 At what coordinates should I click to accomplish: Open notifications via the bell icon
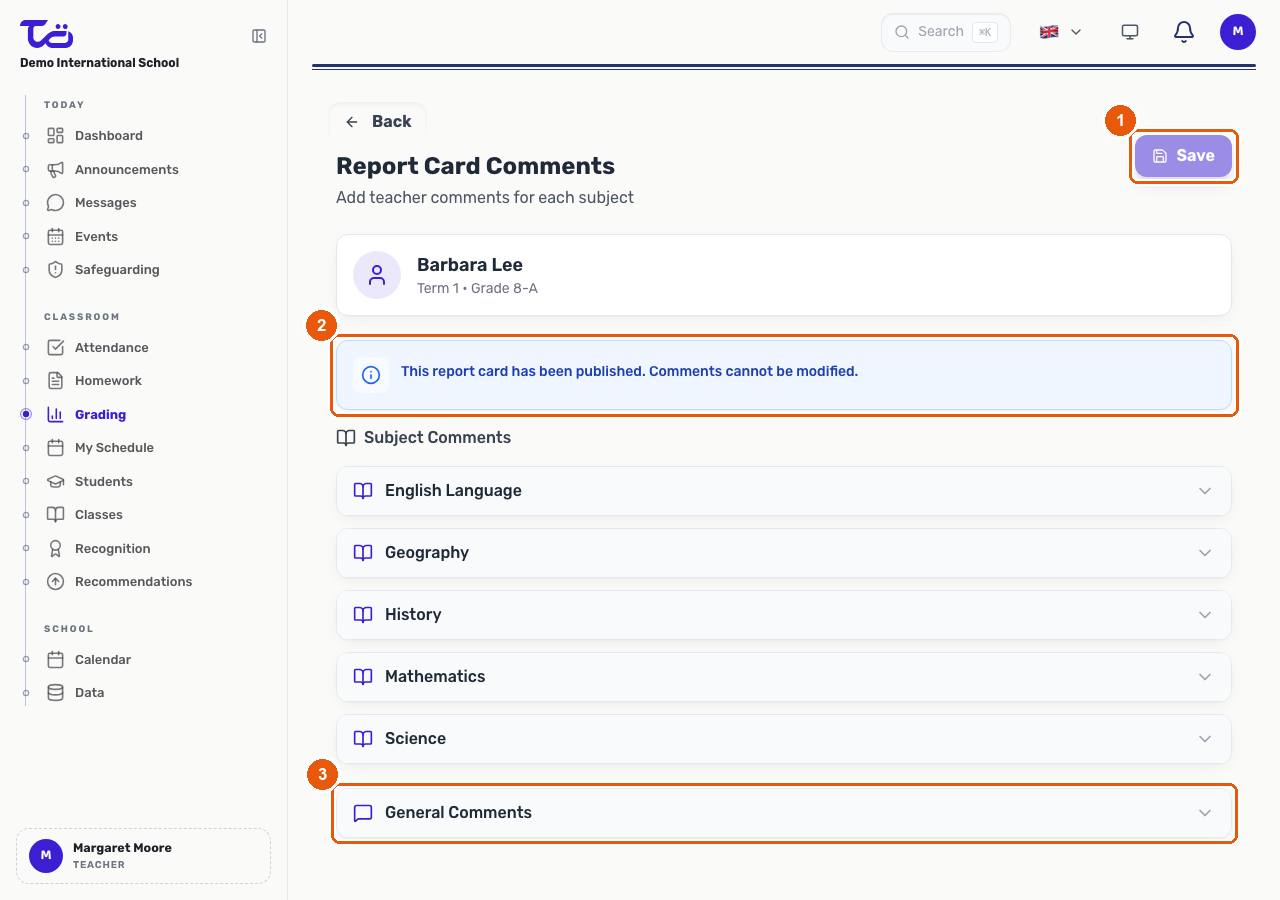[x=1184, y=32]
